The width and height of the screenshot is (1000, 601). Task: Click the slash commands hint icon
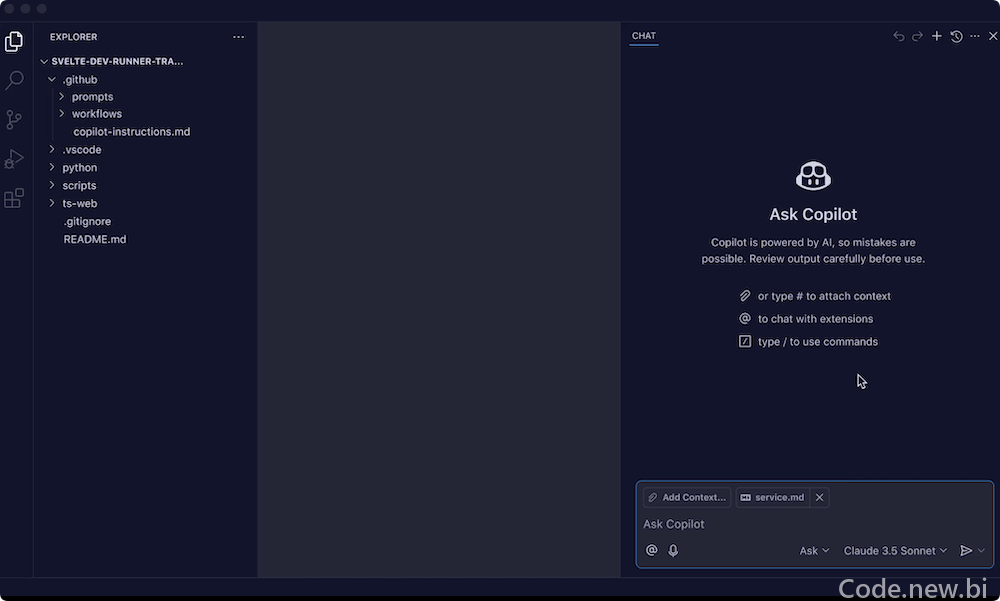pyautogui.click(x=744, y=341)
